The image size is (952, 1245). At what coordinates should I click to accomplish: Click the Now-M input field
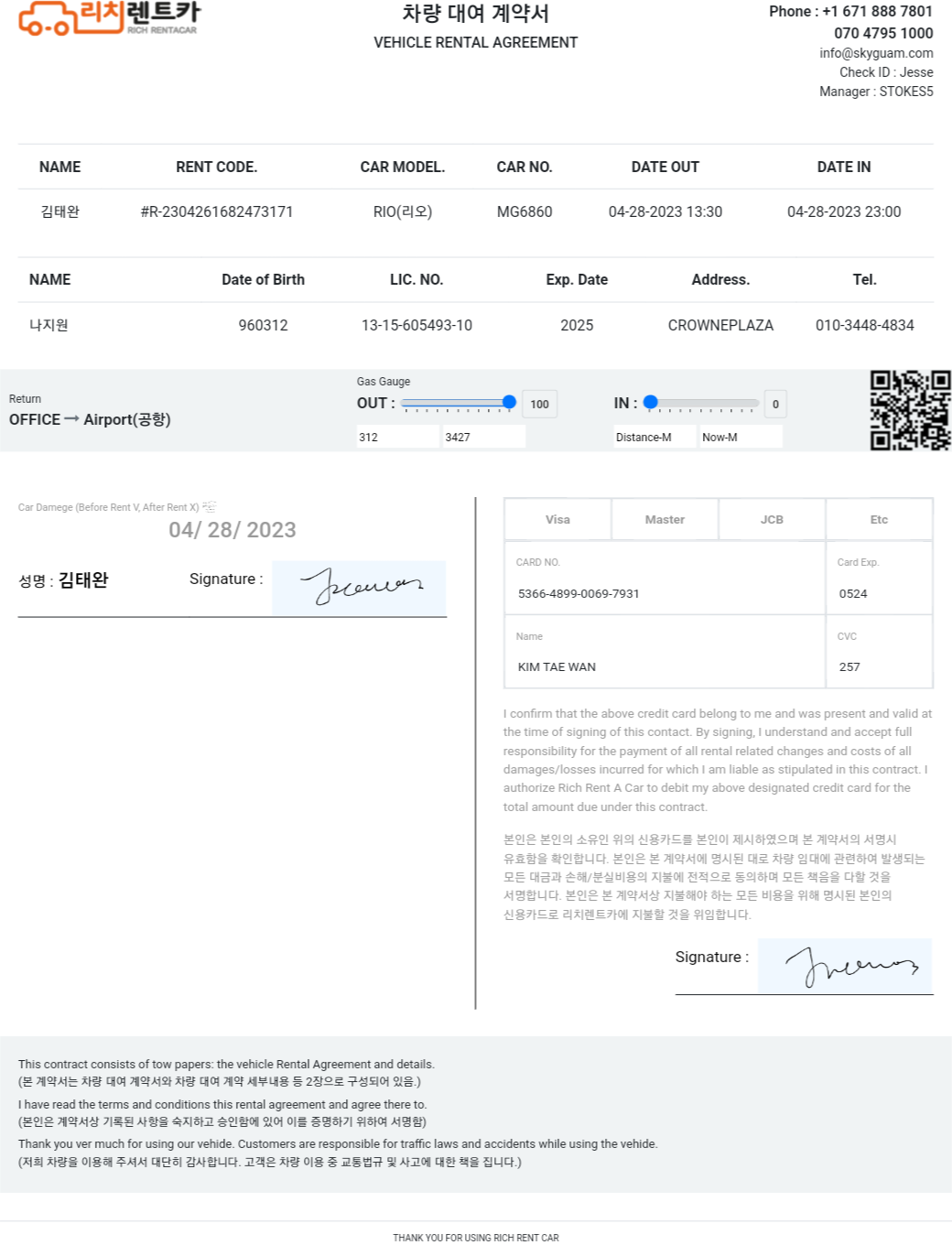tap(741, 437)
